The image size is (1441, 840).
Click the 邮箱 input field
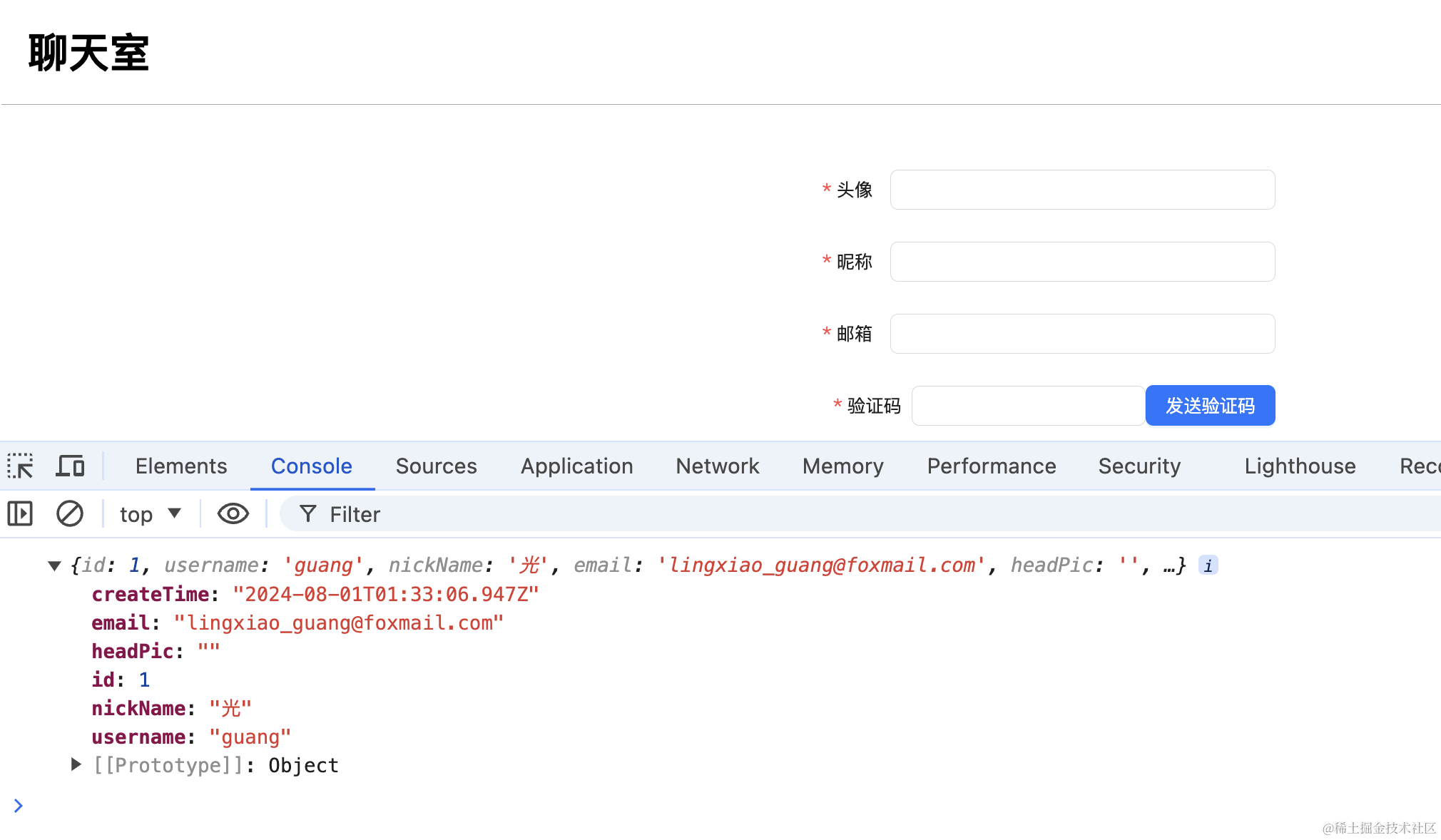tap(1082, 334)
